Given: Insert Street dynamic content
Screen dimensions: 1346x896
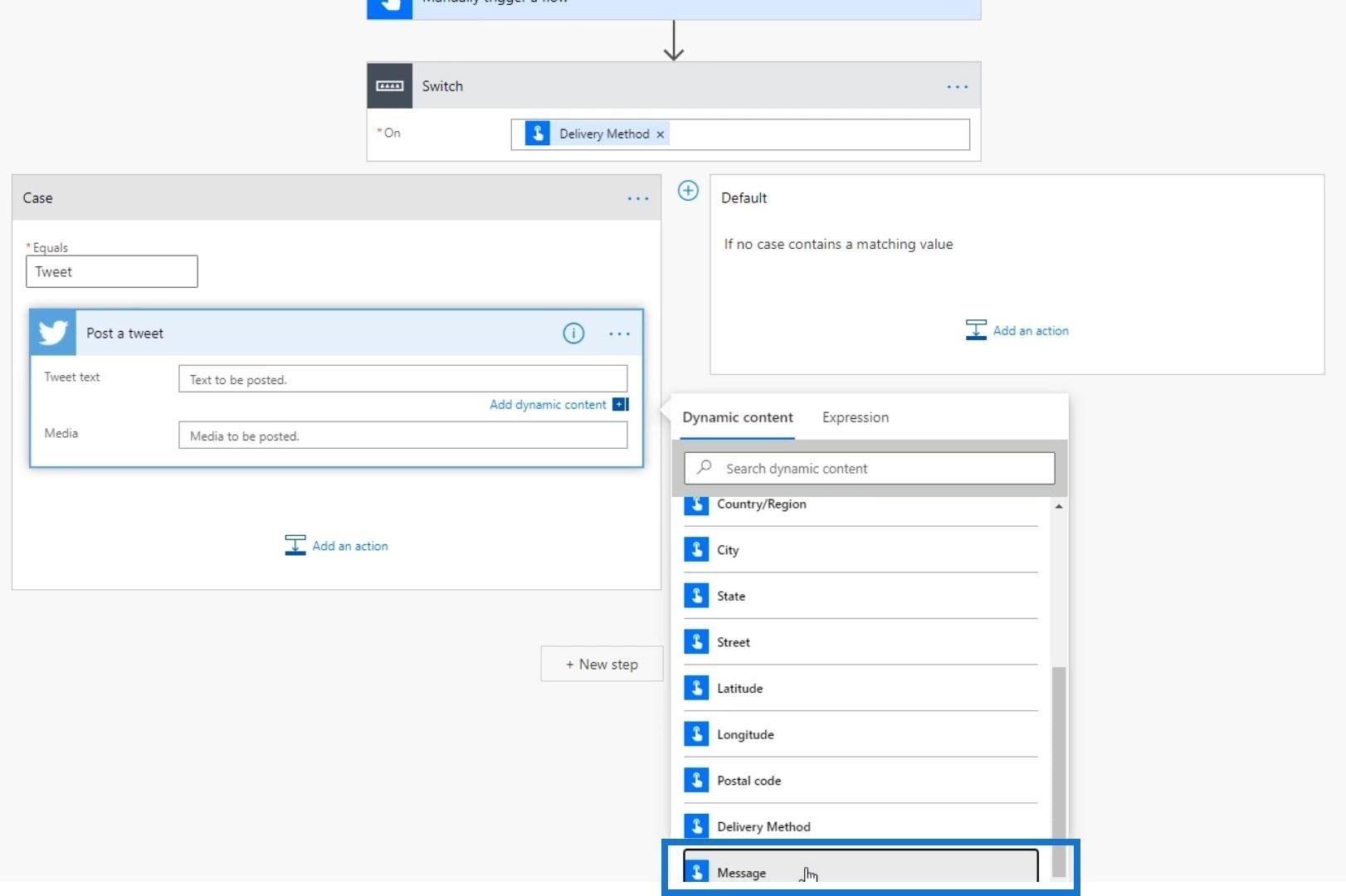Looking at the screenshot, I should [861, 642].
